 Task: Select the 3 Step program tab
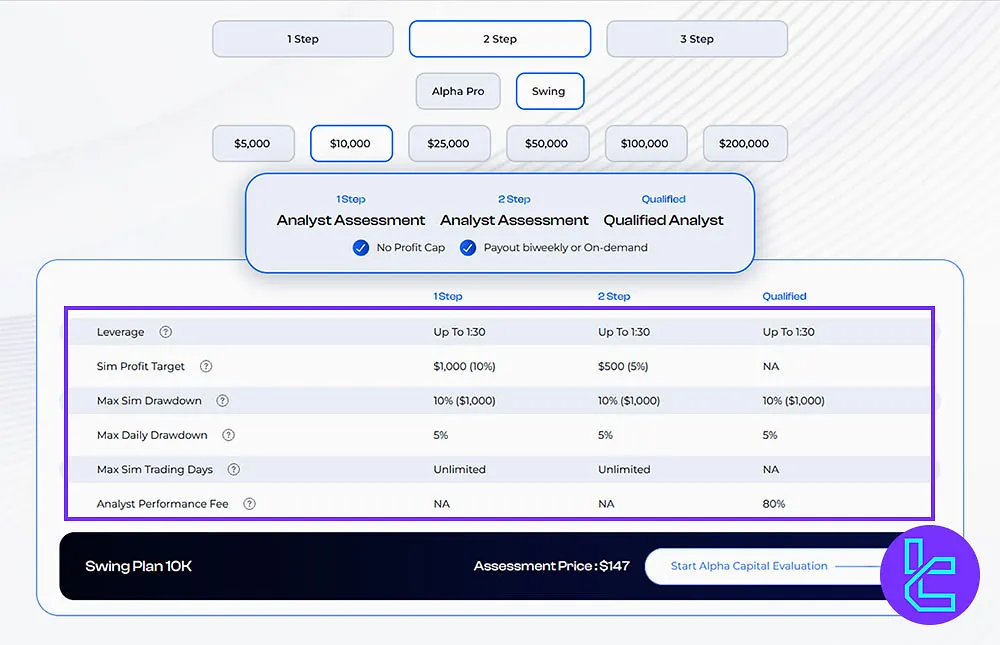pos(697,39)
